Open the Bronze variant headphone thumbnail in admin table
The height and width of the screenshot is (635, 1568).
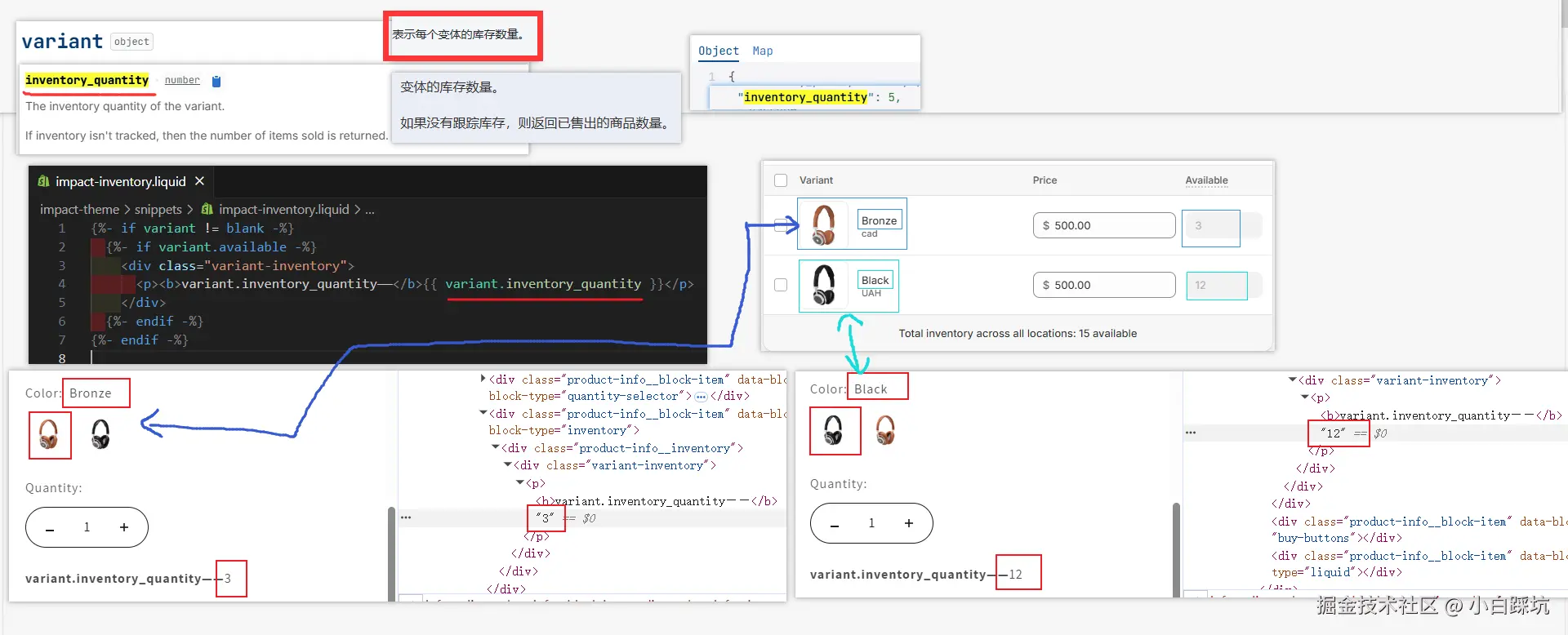coord(825,225)
